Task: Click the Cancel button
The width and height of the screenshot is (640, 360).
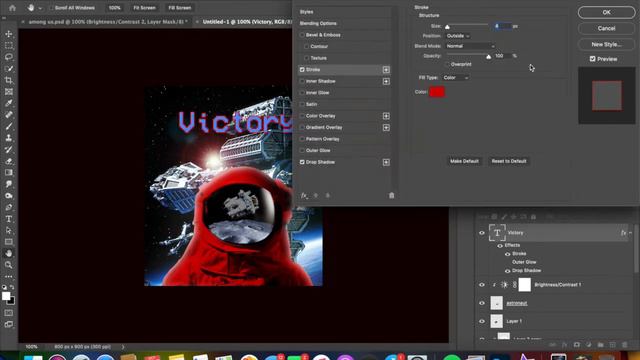Action: click(x=606, y=28)
